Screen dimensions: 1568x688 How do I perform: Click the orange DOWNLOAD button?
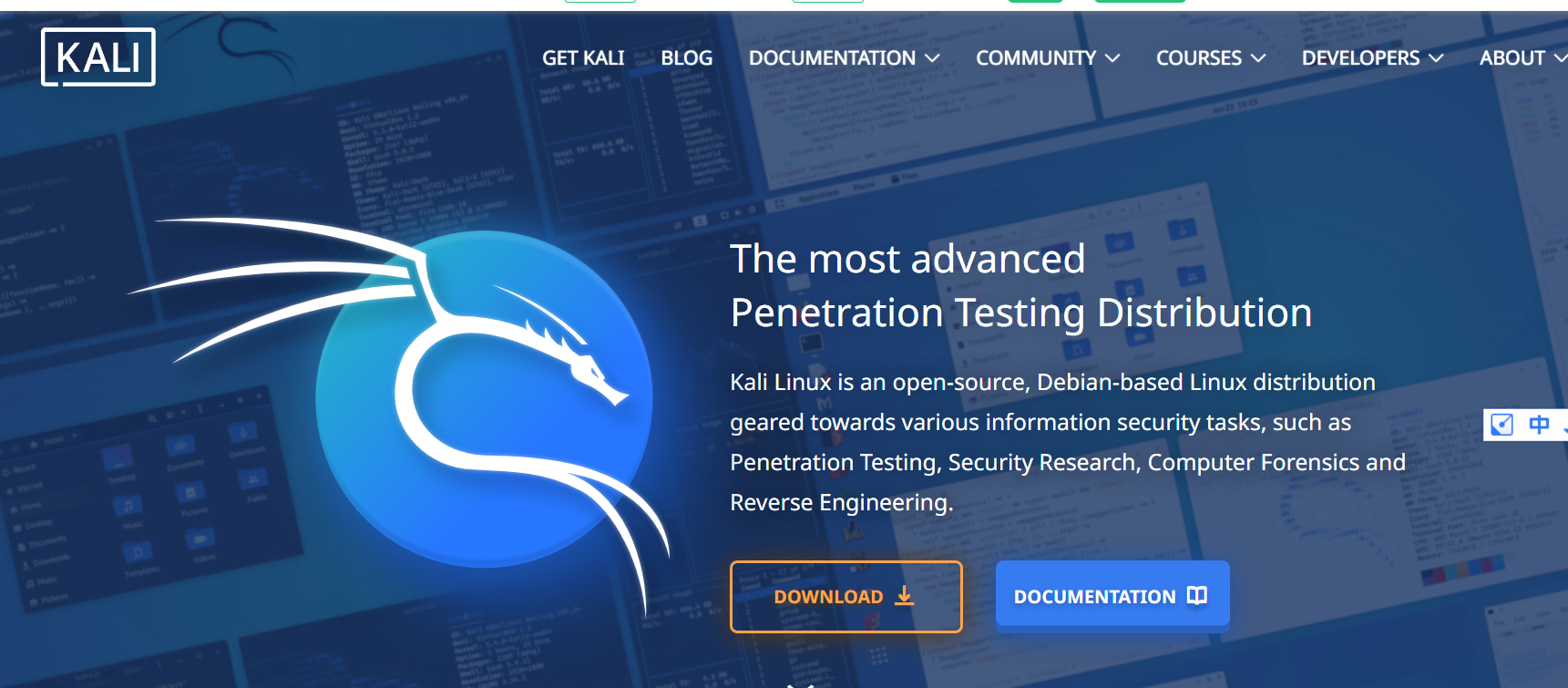(x=846, y=597)
